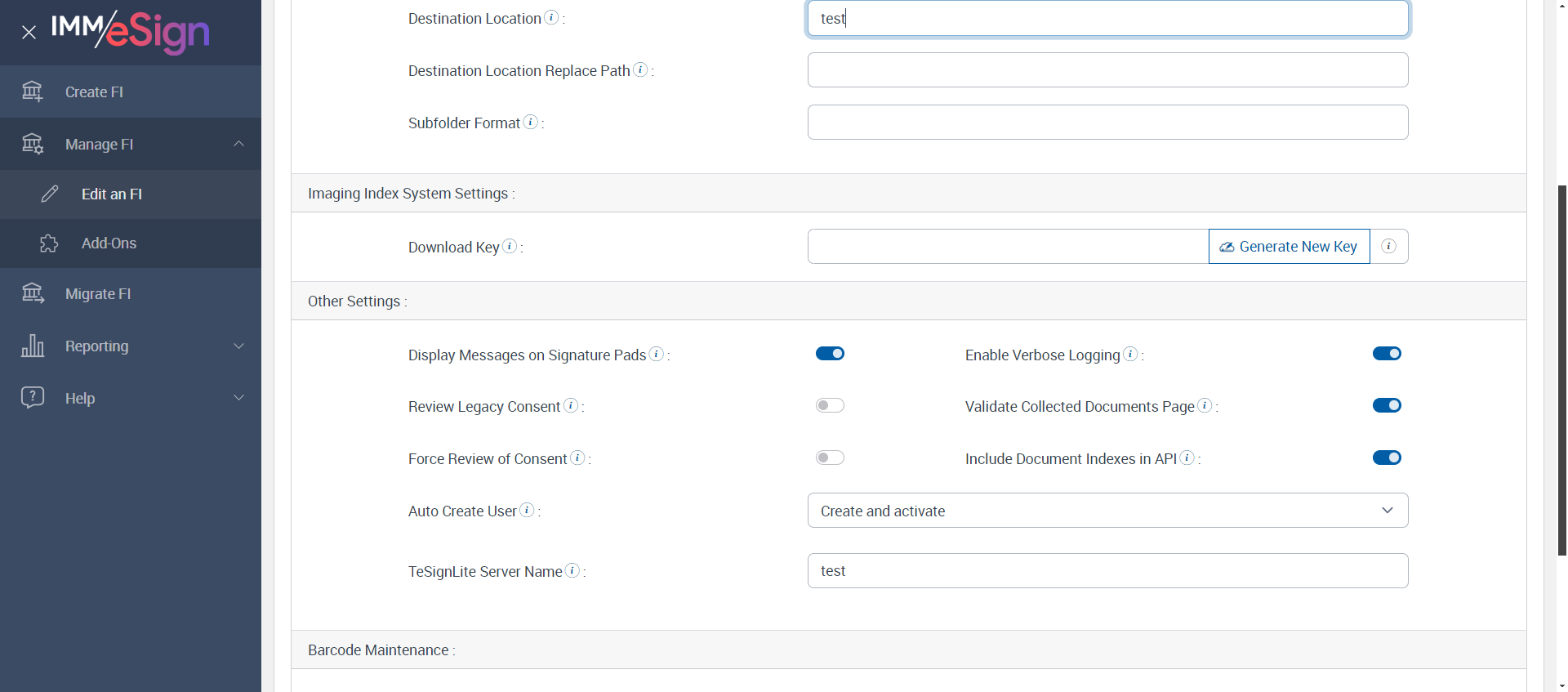Image resolution: width=1568 pixels, height=692 pixels.
Task: Close the sidebar with the X icon
Action: [29, 33]
